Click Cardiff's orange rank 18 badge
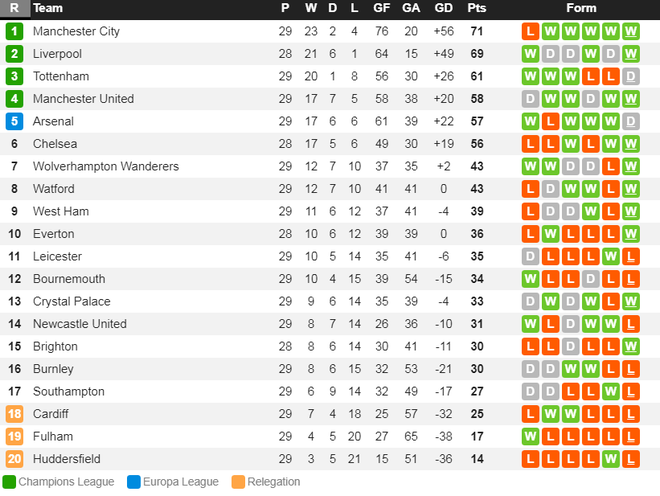Screen dimensions: 660x496 [x=14, y=414]
